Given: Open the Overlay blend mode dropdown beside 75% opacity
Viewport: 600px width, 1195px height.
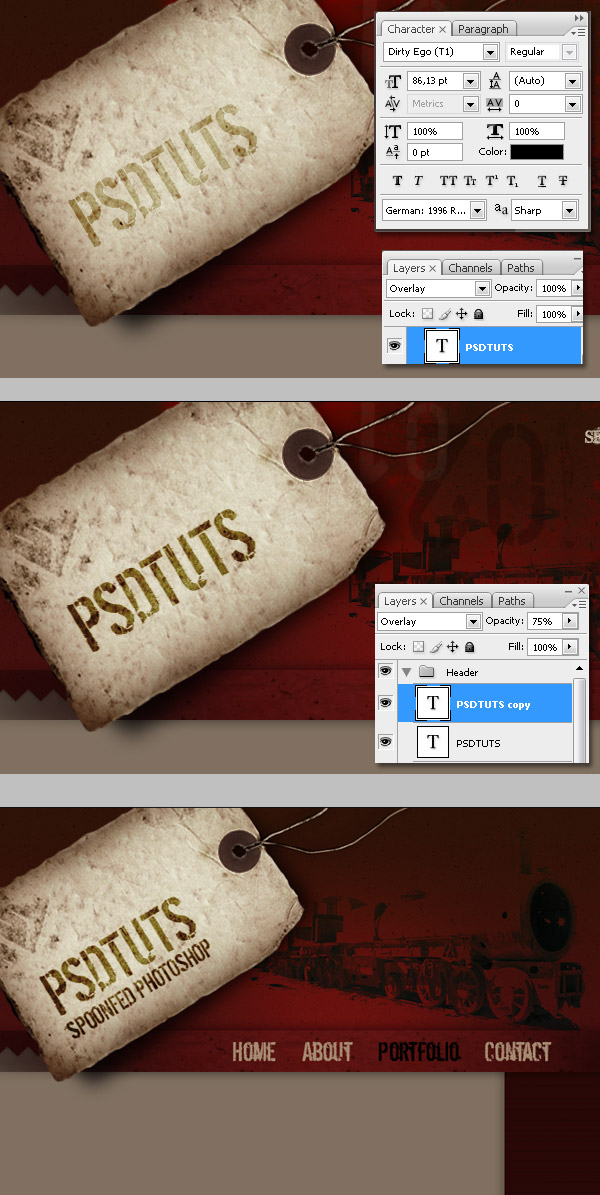Looking at the screenshot, I should (473, 621).
